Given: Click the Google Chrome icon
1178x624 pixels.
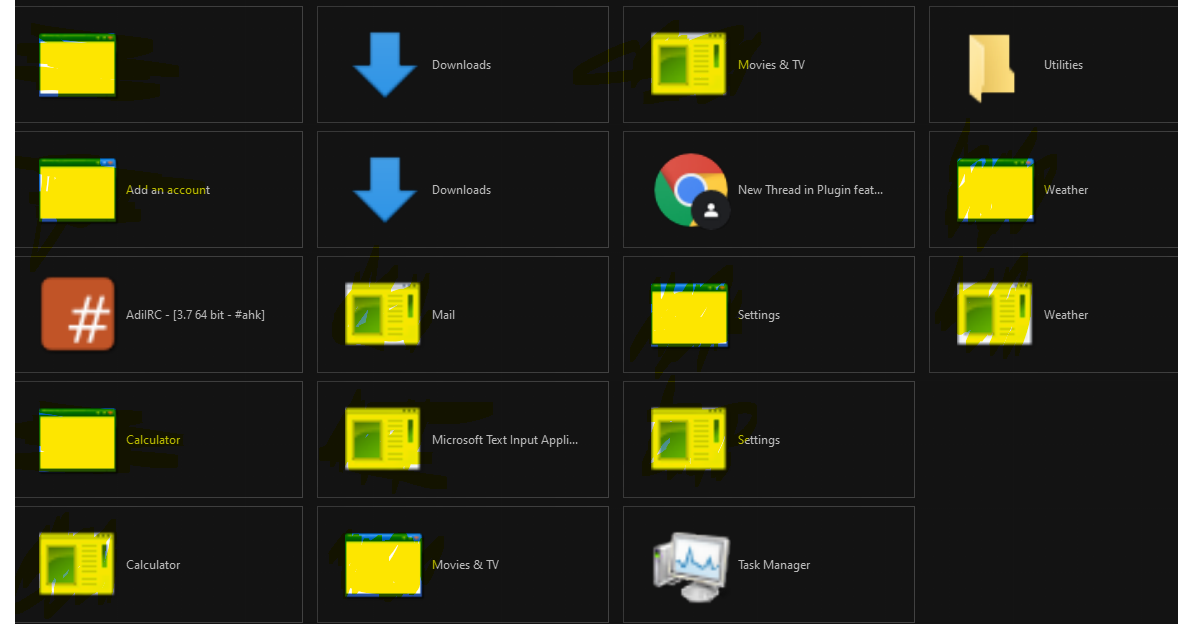Looking at the screenshot, I should (x=689, y=190).
